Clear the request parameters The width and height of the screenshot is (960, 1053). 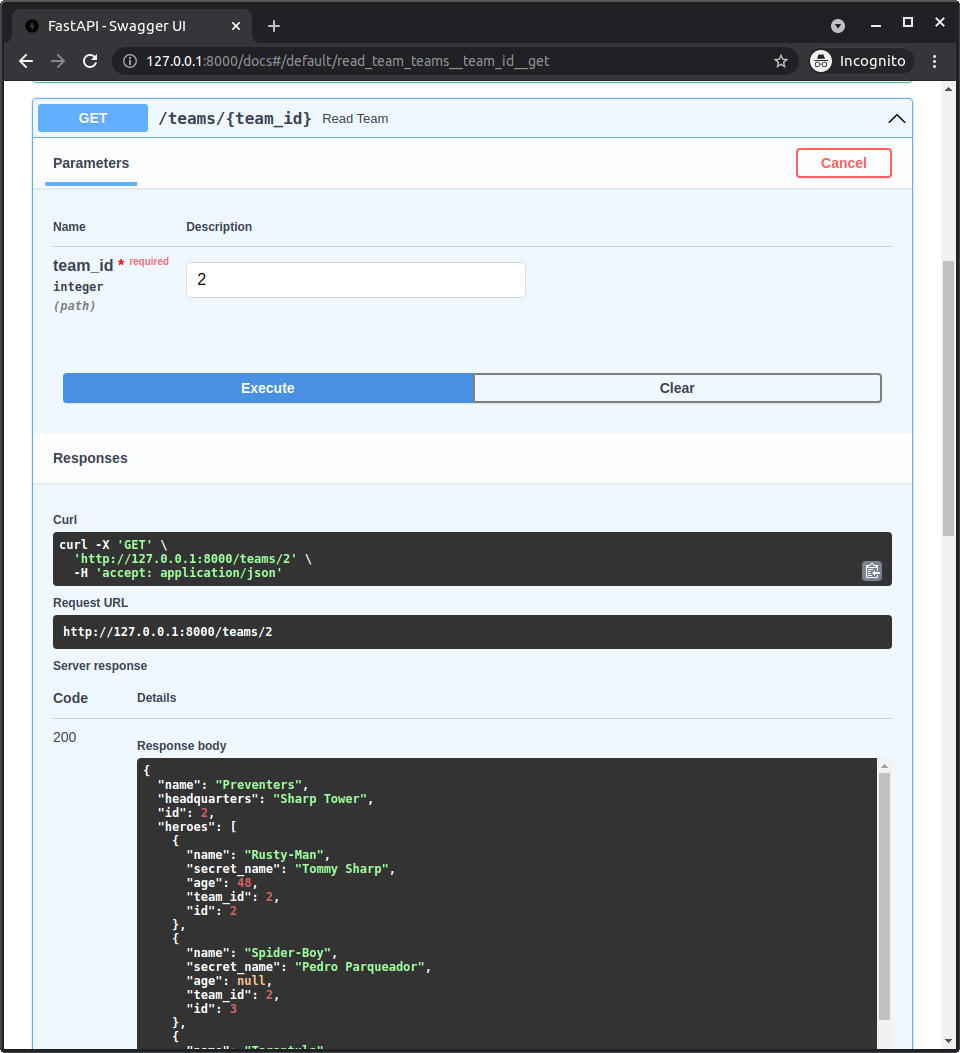click(x=677, y=388)
